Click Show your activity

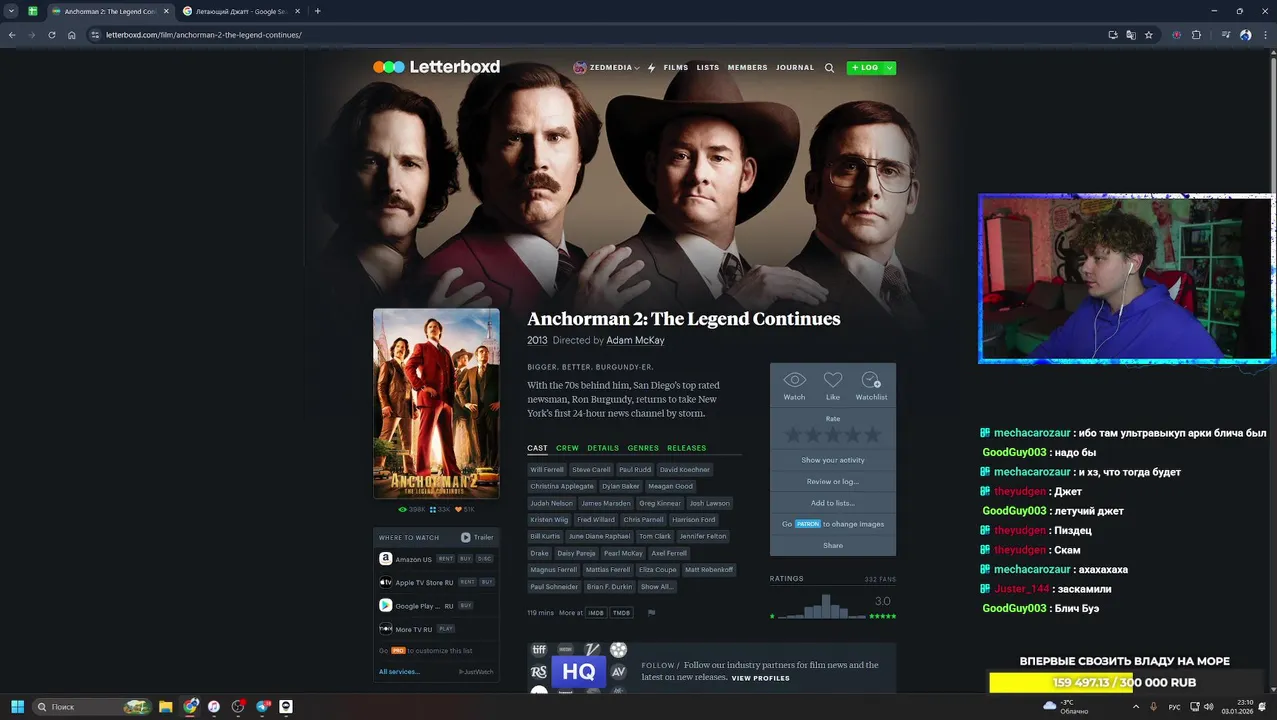[833, 460]
